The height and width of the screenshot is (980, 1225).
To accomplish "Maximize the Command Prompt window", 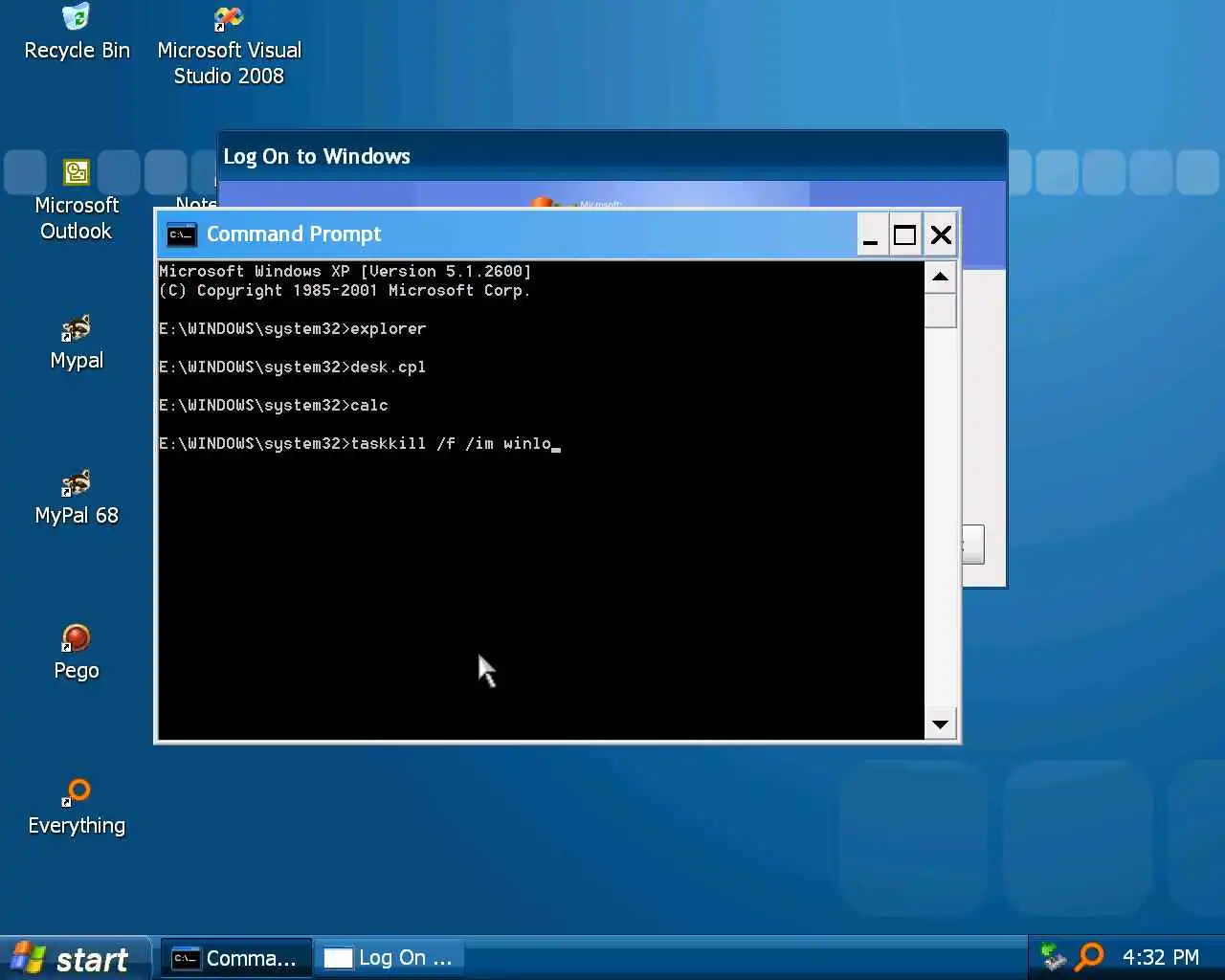I will click(x=905, y=234).
